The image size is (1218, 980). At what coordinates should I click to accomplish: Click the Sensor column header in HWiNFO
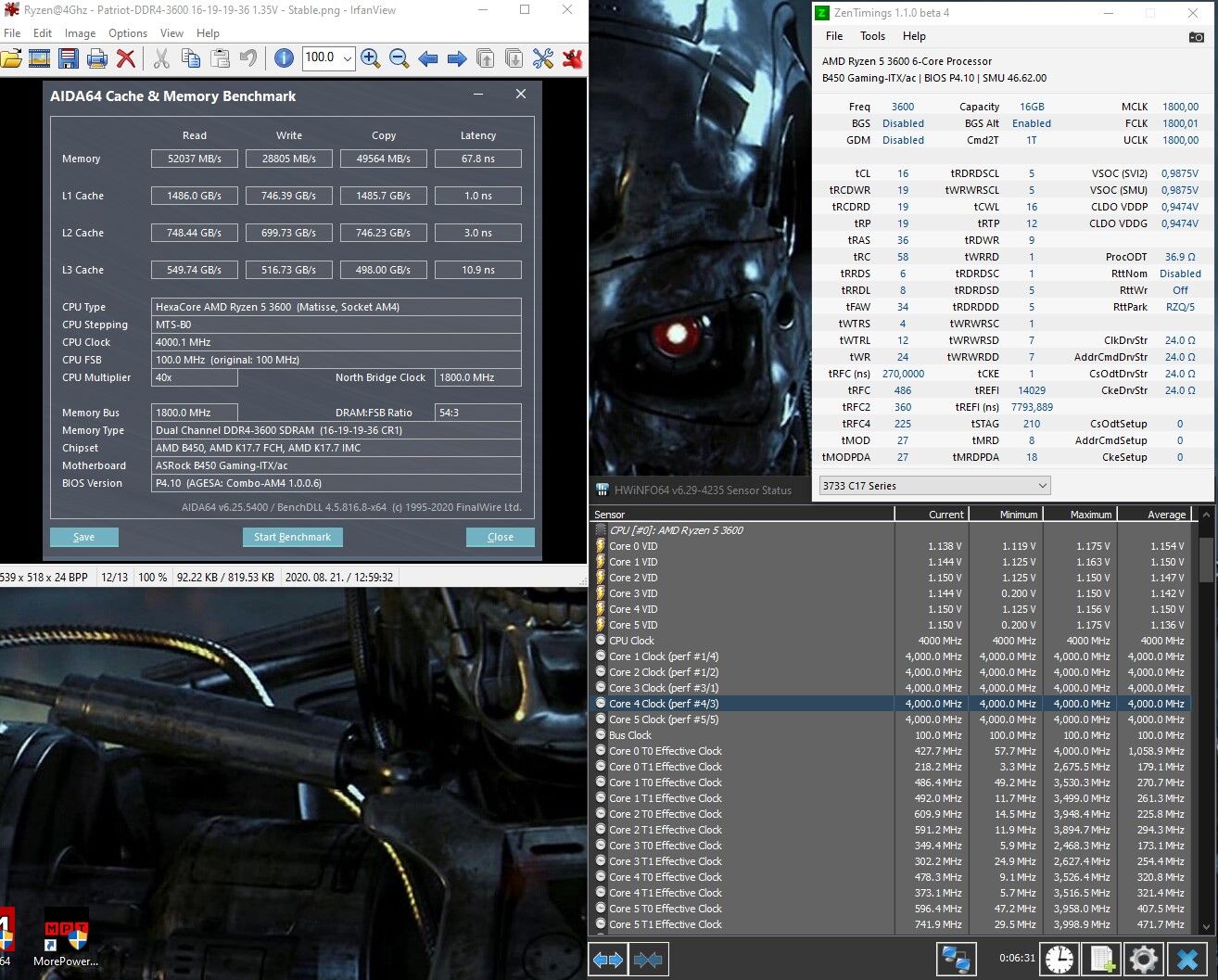tap(742, 514)
